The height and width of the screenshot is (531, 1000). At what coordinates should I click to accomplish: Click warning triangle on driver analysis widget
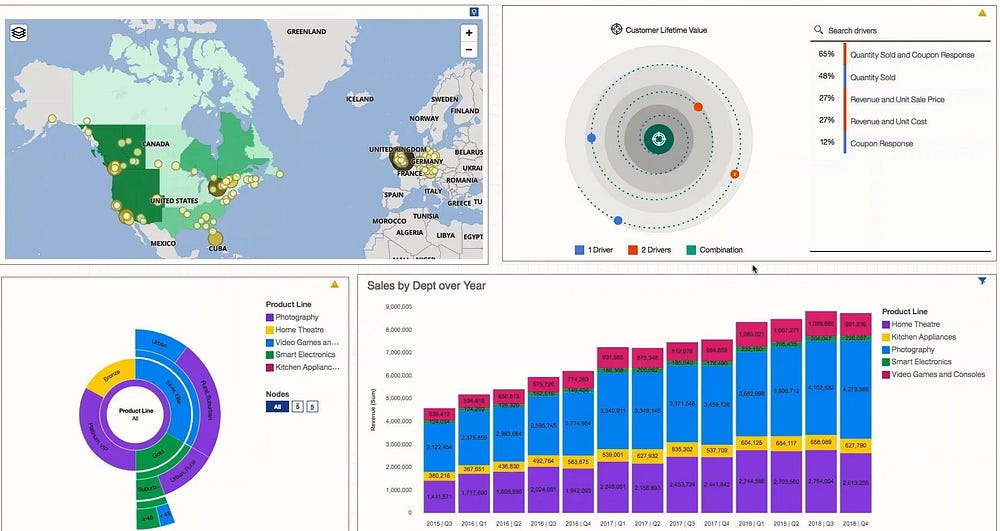(x=982, y=13)
